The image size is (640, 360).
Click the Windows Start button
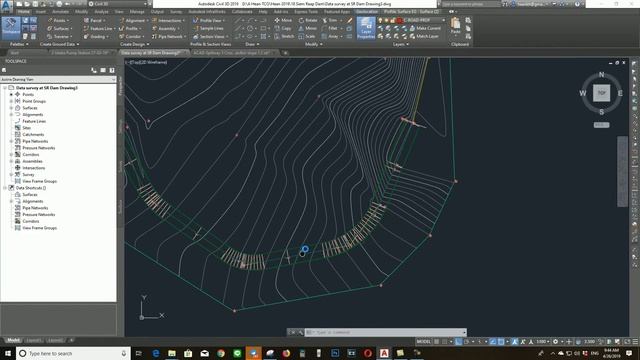click(x=8, y=353)
